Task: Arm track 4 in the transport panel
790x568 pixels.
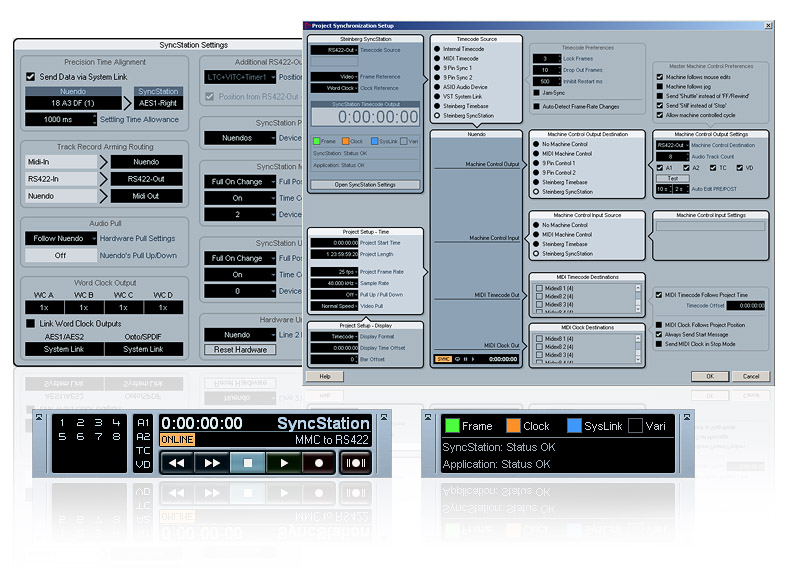Action: pos(116,423)
